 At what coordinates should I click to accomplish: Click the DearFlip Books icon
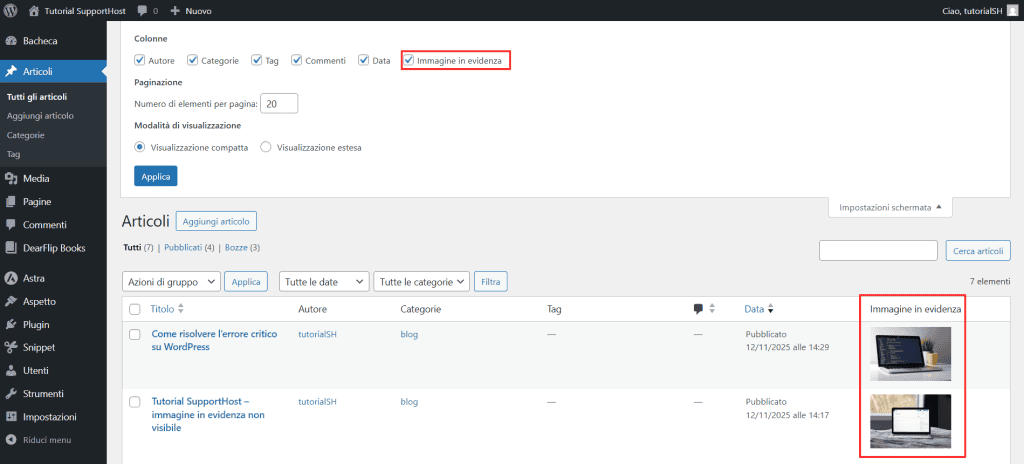tap(10, 248)
